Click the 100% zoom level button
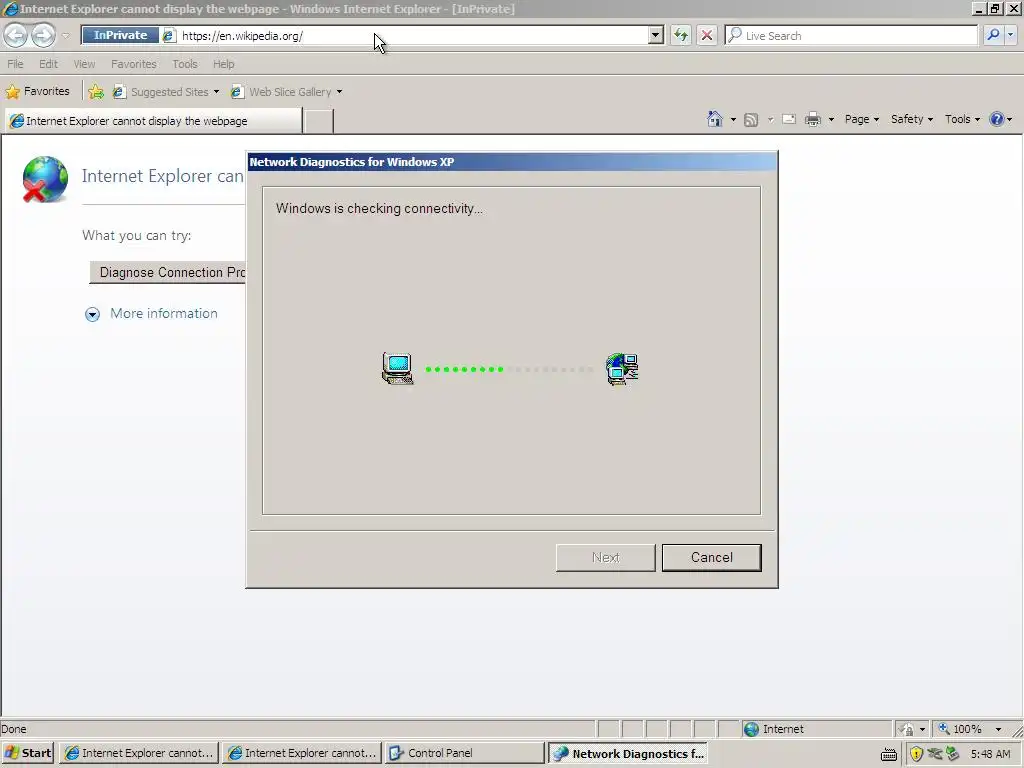 [x=961, y=729]
